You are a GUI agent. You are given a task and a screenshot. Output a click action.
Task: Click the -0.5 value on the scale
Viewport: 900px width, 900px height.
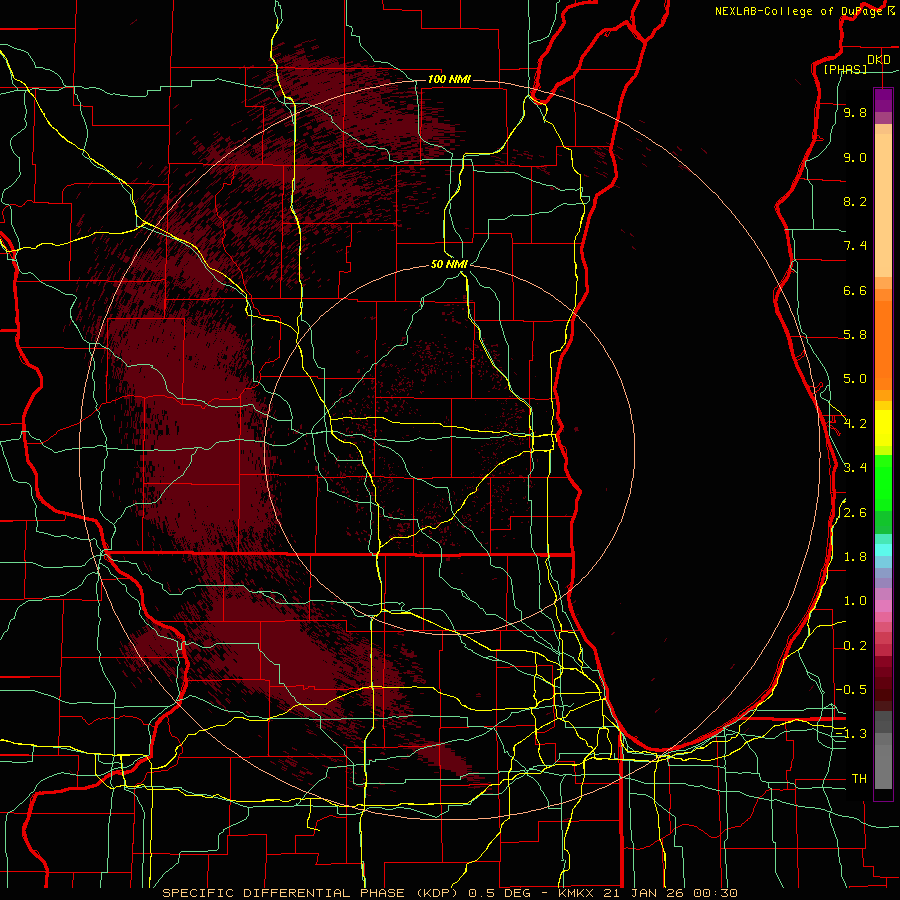851,690
